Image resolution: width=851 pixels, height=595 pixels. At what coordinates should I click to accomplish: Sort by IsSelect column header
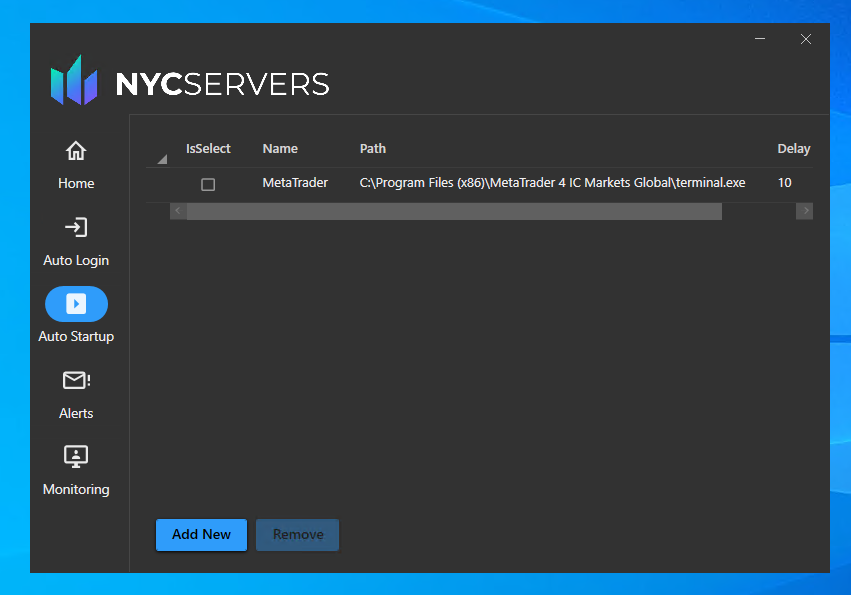tap(208, 149)
